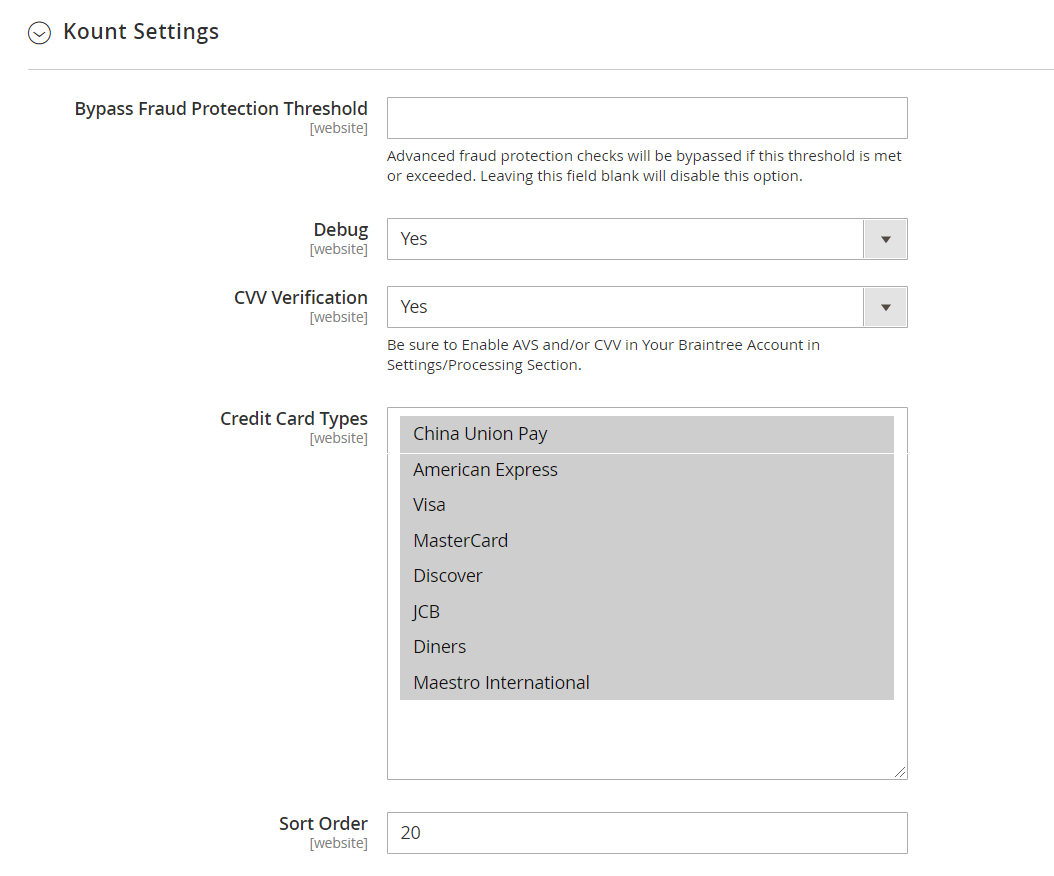Select Diners card type
Screen dimensions: 1054x876
coord(647,647)
